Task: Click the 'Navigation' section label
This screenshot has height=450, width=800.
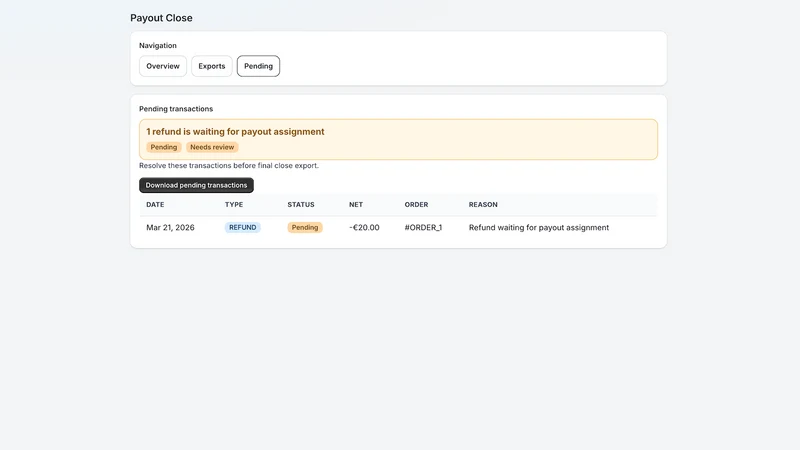Action: click(158, 45)
